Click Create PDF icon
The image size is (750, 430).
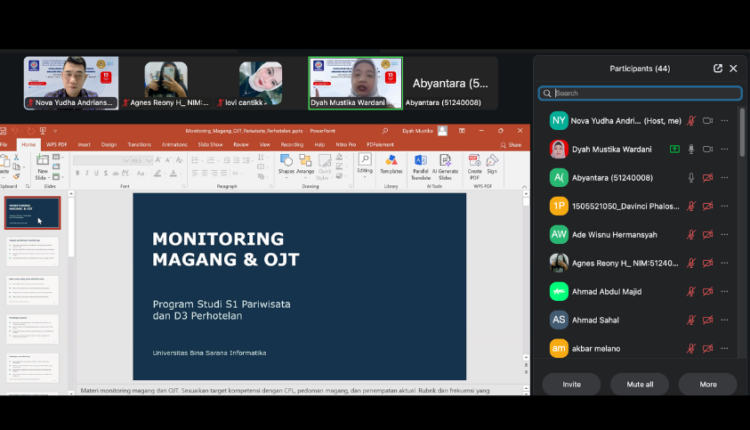coord(474,167)
